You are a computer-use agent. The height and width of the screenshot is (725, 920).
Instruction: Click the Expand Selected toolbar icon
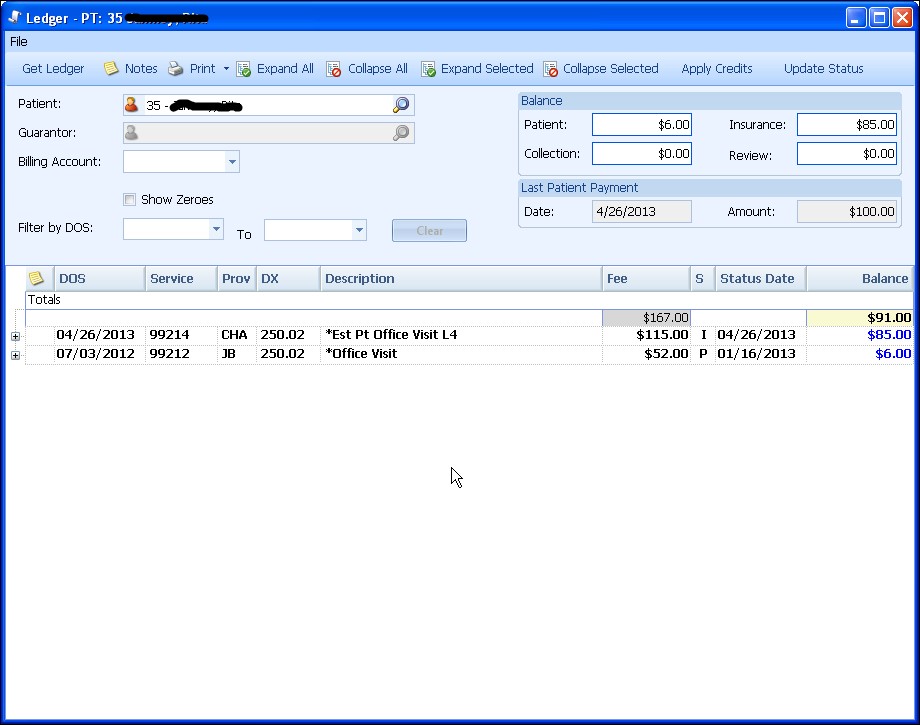429,68
